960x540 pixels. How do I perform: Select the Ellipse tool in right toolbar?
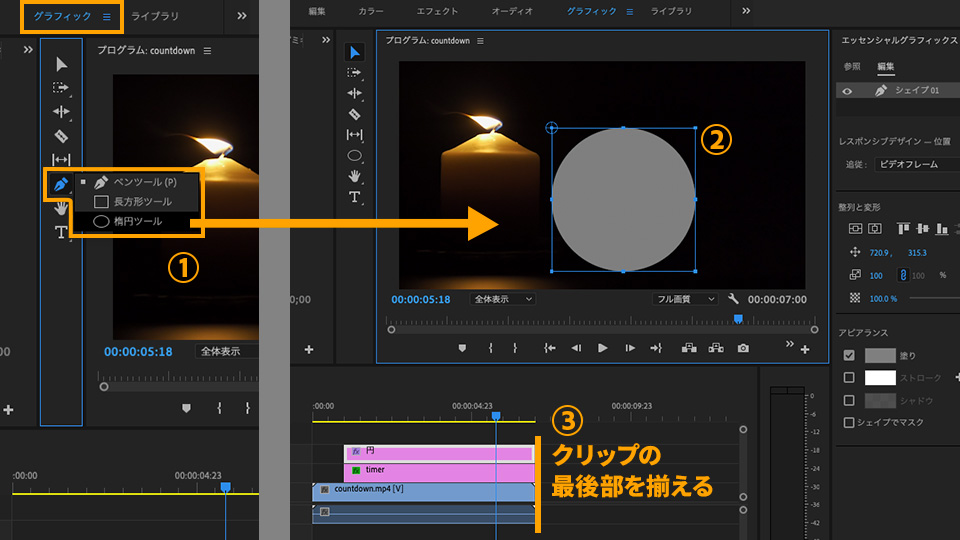click(x=354, y=156)
